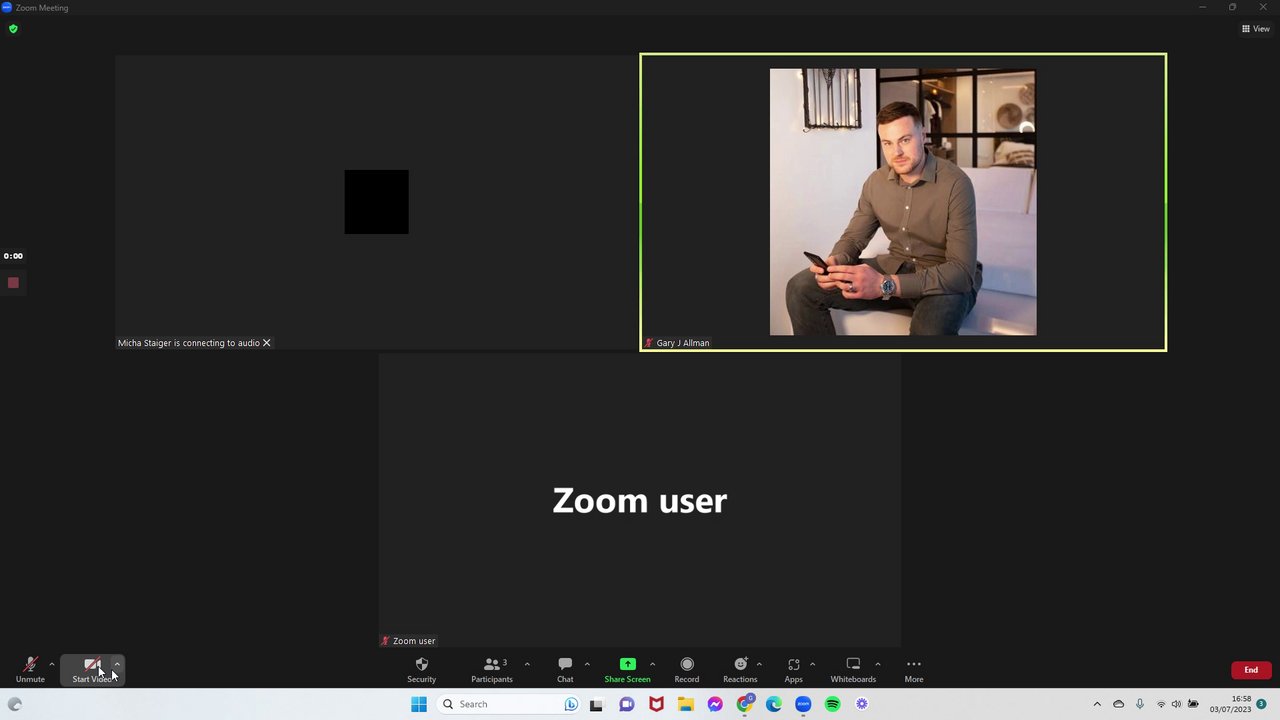This screenshot has width=1280, height=720.
Task: Click the red stop square on left edge
Action: coord(13,283)
